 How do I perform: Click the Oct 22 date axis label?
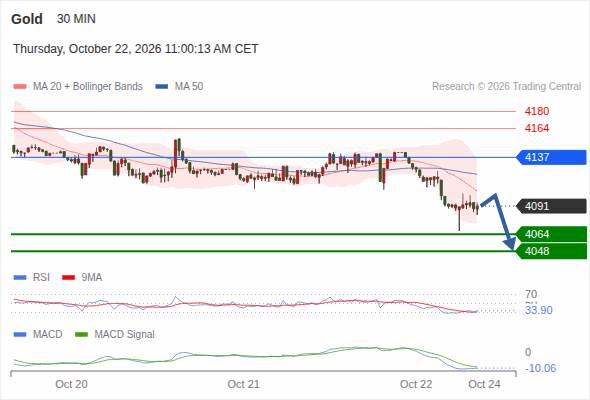416,384
